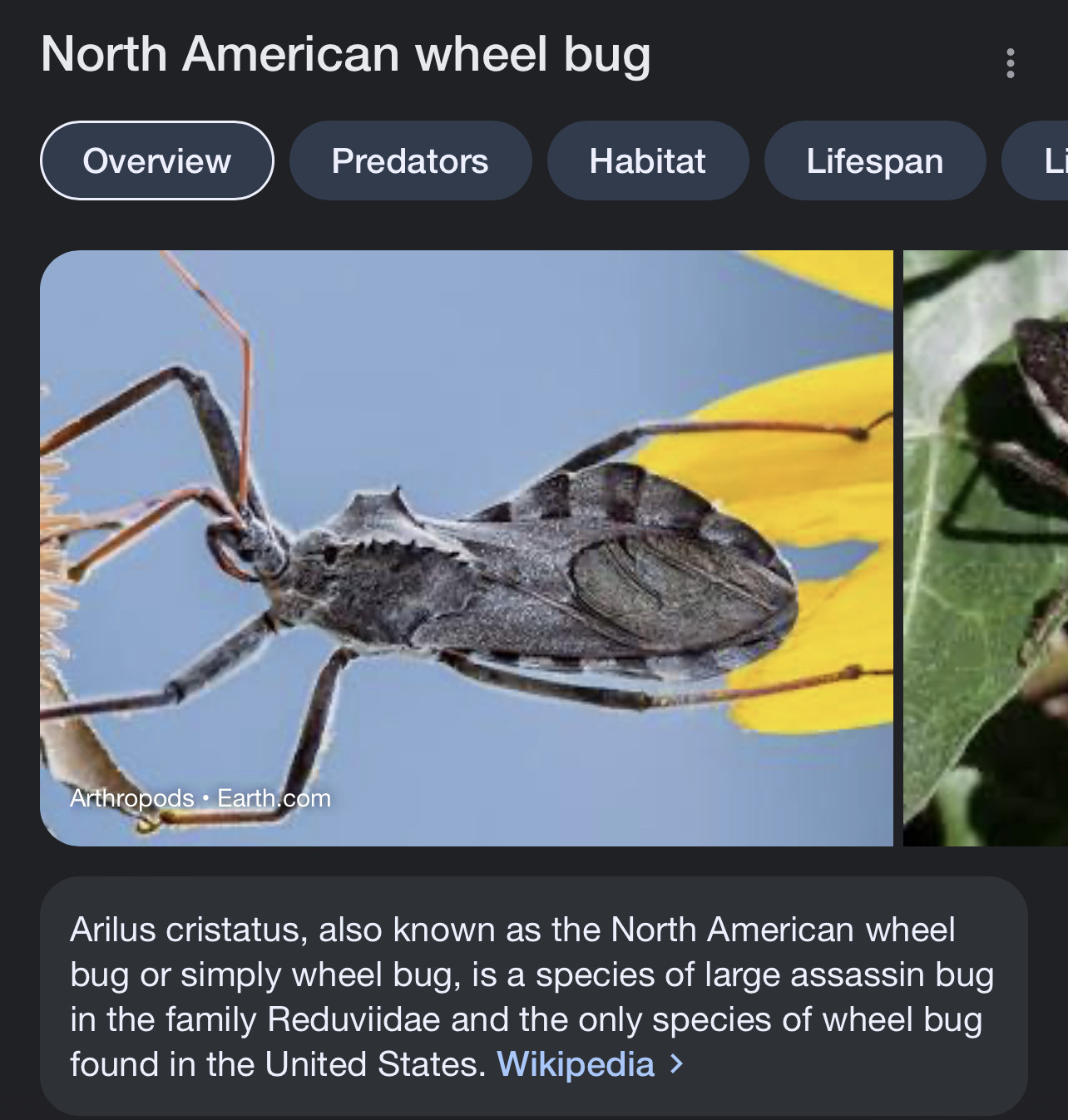Open the Wikipedia link
Screen dimensions: 1068x1120
[x=576, y=1064]
